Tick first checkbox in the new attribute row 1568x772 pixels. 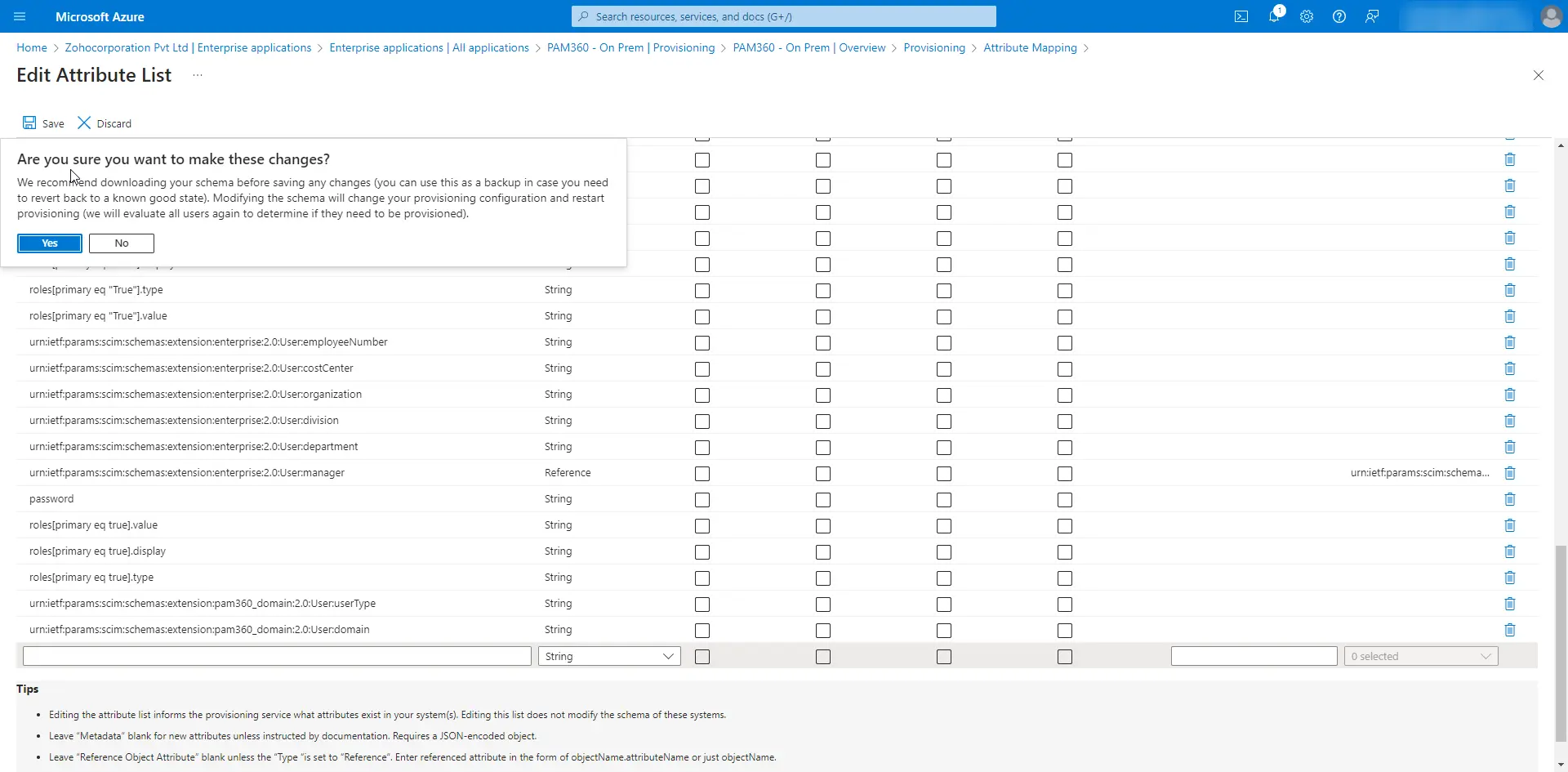[702, 657]
